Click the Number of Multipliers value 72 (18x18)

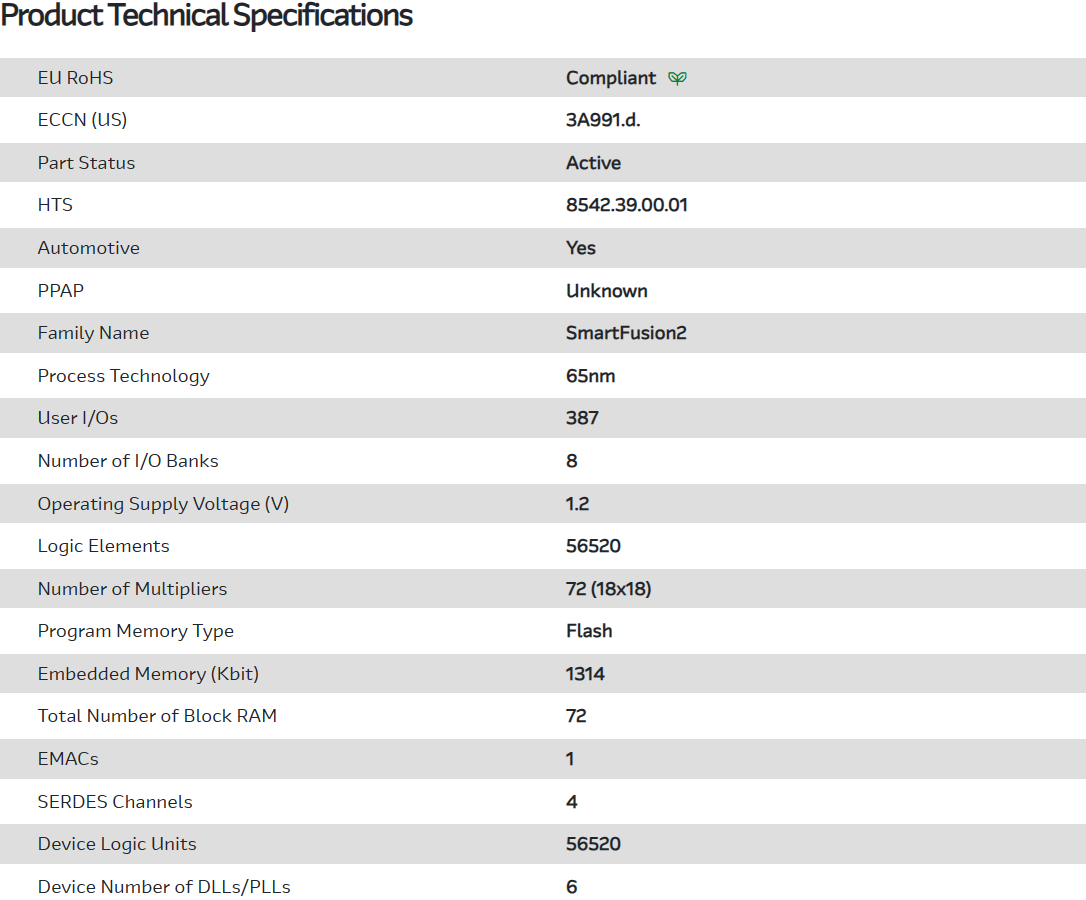click(x=608, y=589)
